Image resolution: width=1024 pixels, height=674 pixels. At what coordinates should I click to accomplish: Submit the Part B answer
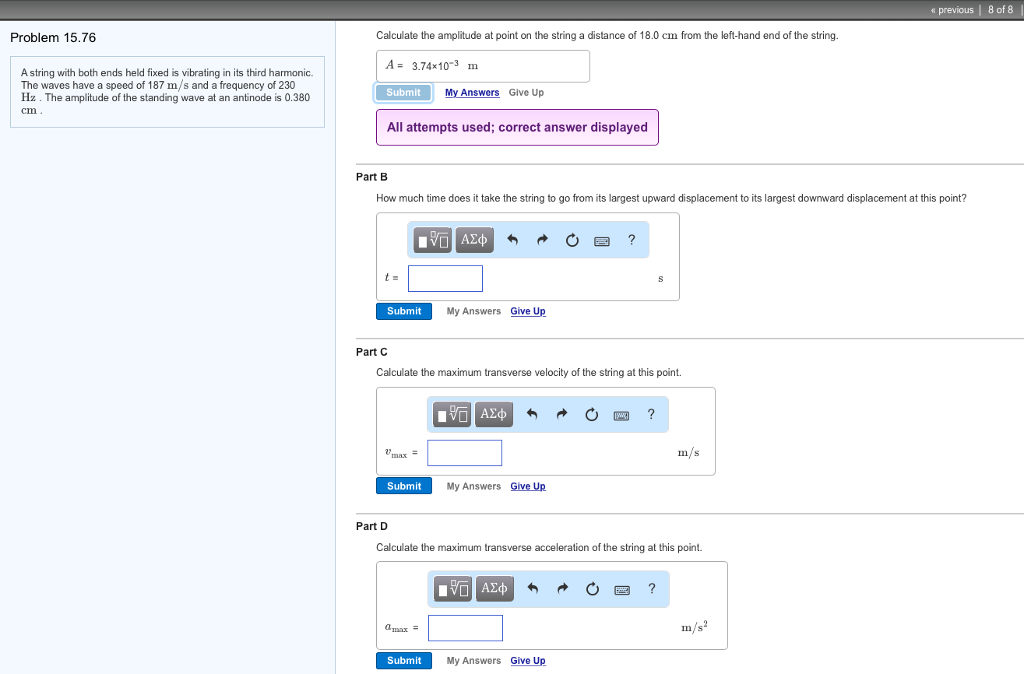(403, 311)
